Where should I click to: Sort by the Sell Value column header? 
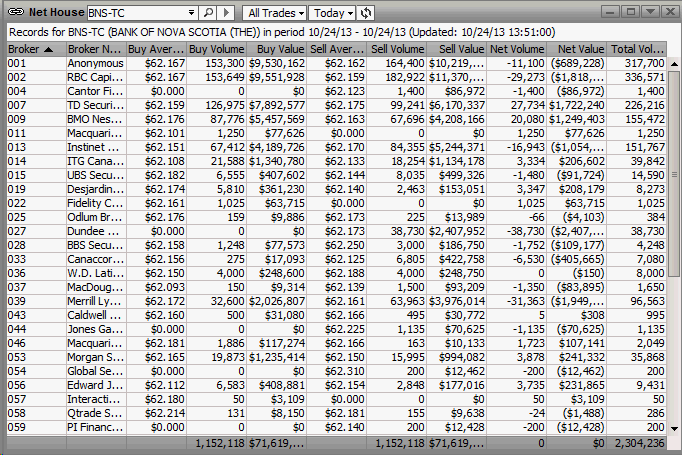click(457, 49)
